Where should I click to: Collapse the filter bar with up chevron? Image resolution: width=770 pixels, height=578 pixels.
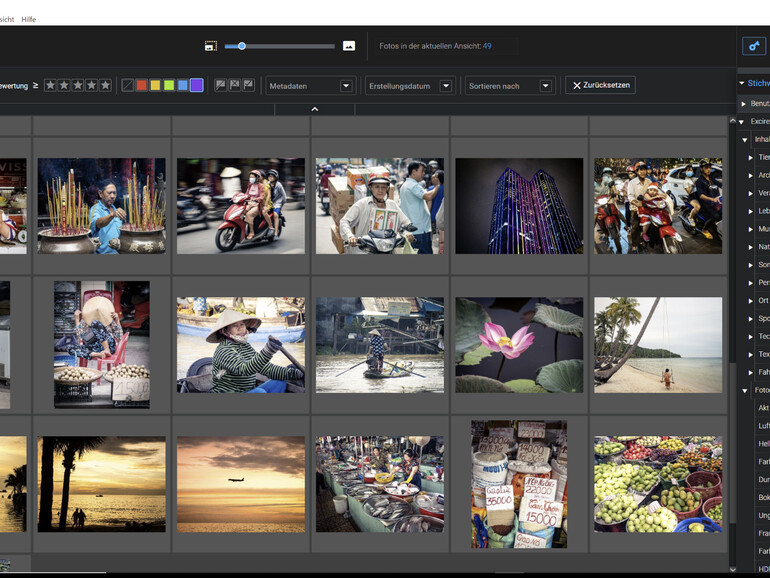coord(314,108)
